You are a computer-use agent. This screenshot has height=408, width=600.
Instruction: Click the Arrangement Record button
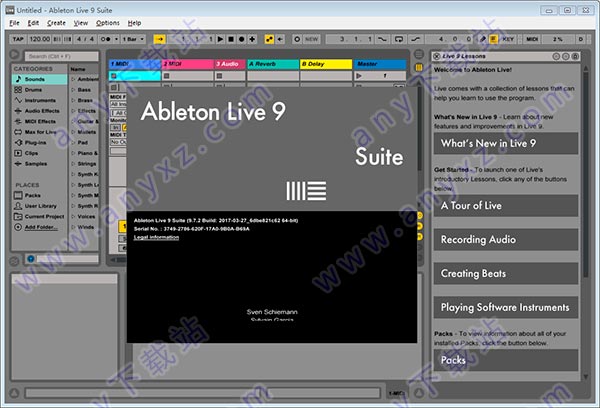(241, 39)
